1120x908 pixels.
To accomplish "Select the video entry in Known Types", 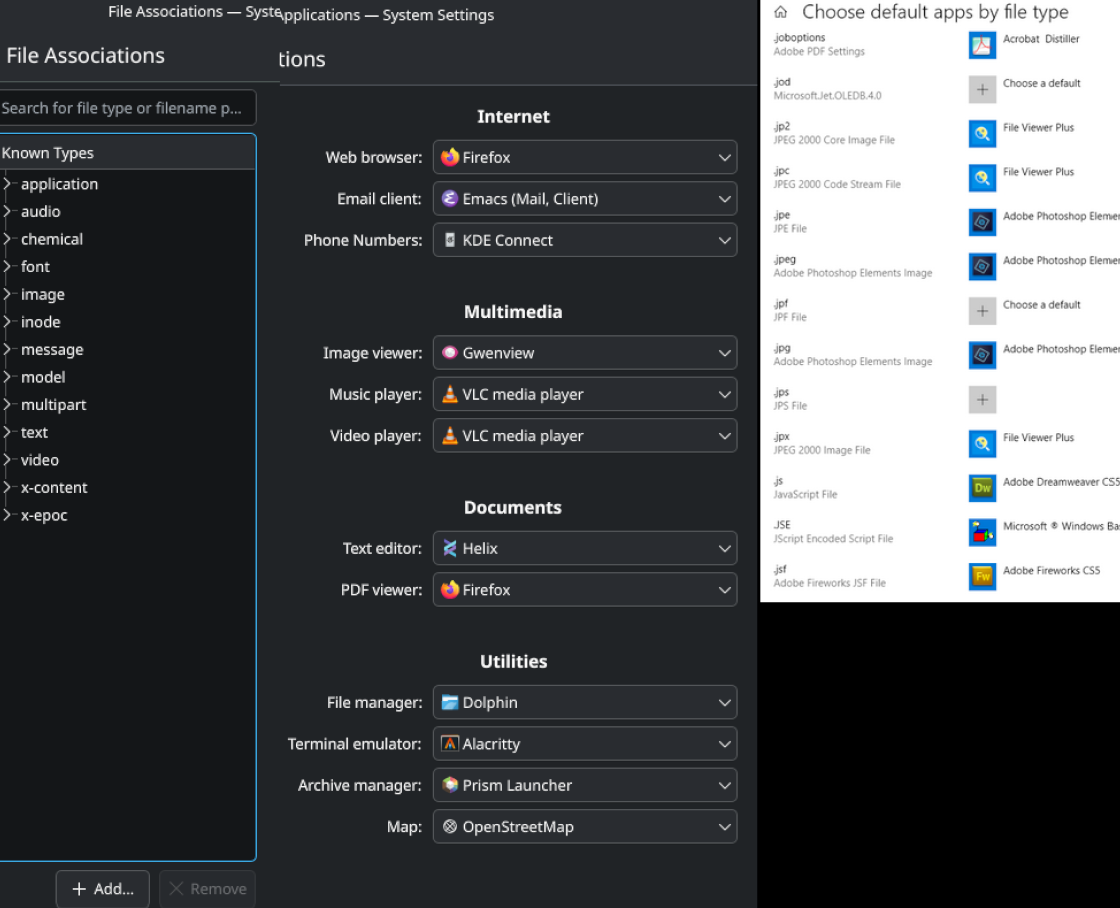I will [40, 460].
